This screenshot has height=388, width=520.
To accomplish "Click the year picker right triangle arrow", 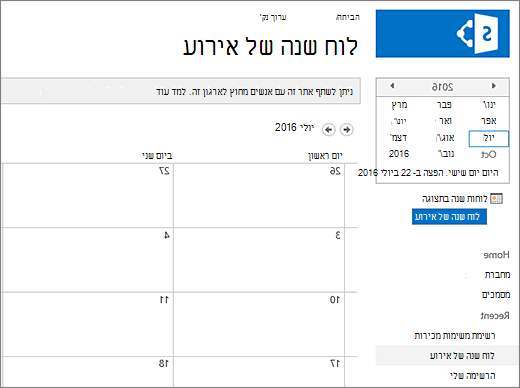I will (494, 86).
